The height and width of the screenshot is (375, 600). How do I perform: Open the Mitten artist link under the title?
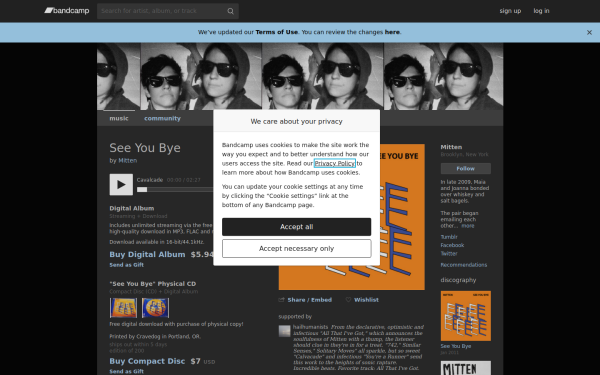128,161
